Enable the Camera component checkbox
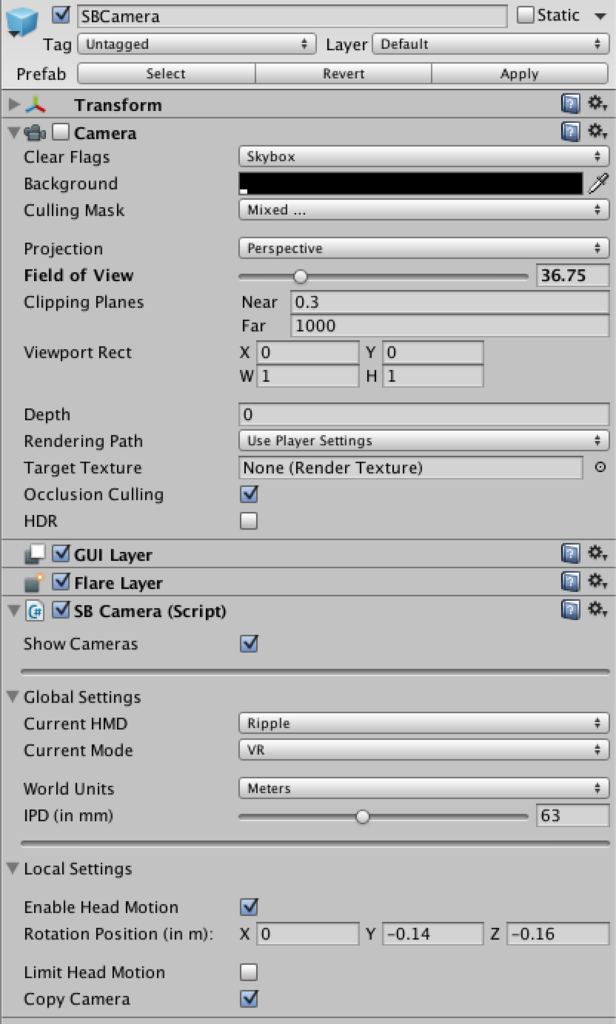616x1024 pixels. 61,133
